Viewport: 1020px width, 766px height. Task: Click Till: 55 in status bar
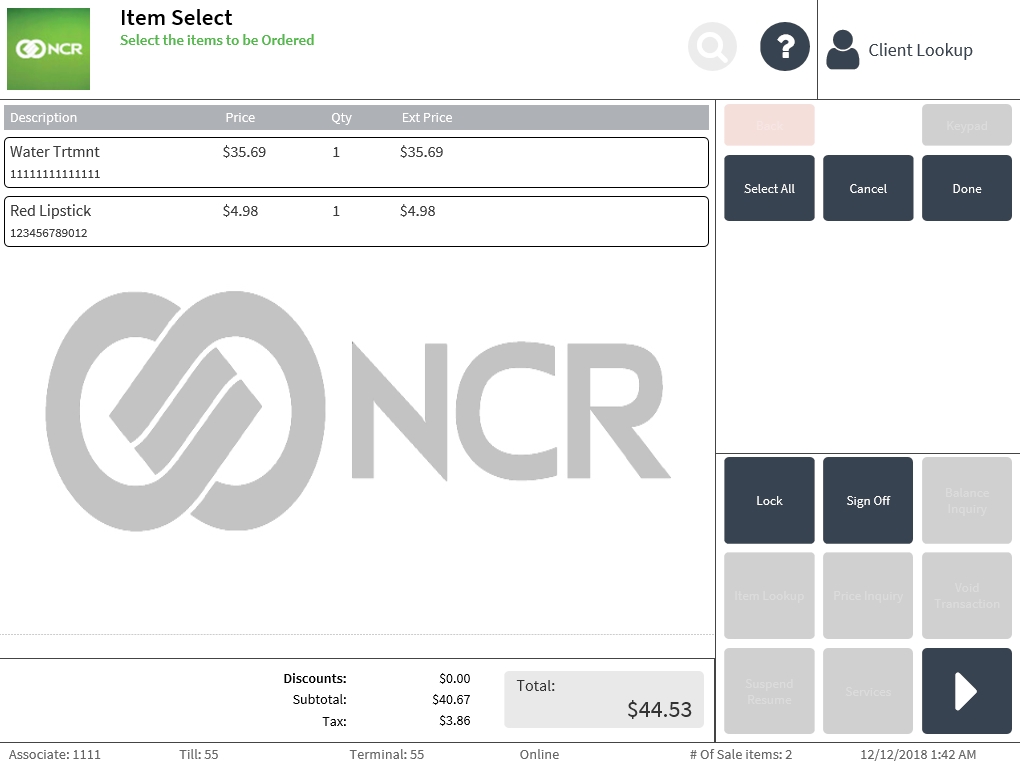pos(199,754)
